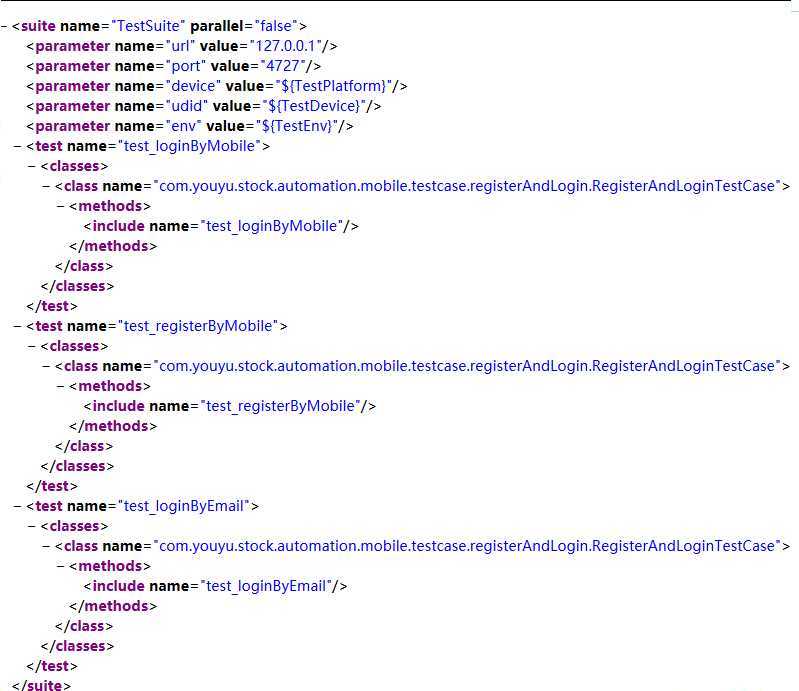799x691 pixels.
Task: Click the parallel value "false"
Action: pyautogui.click(x=276, y=26)
